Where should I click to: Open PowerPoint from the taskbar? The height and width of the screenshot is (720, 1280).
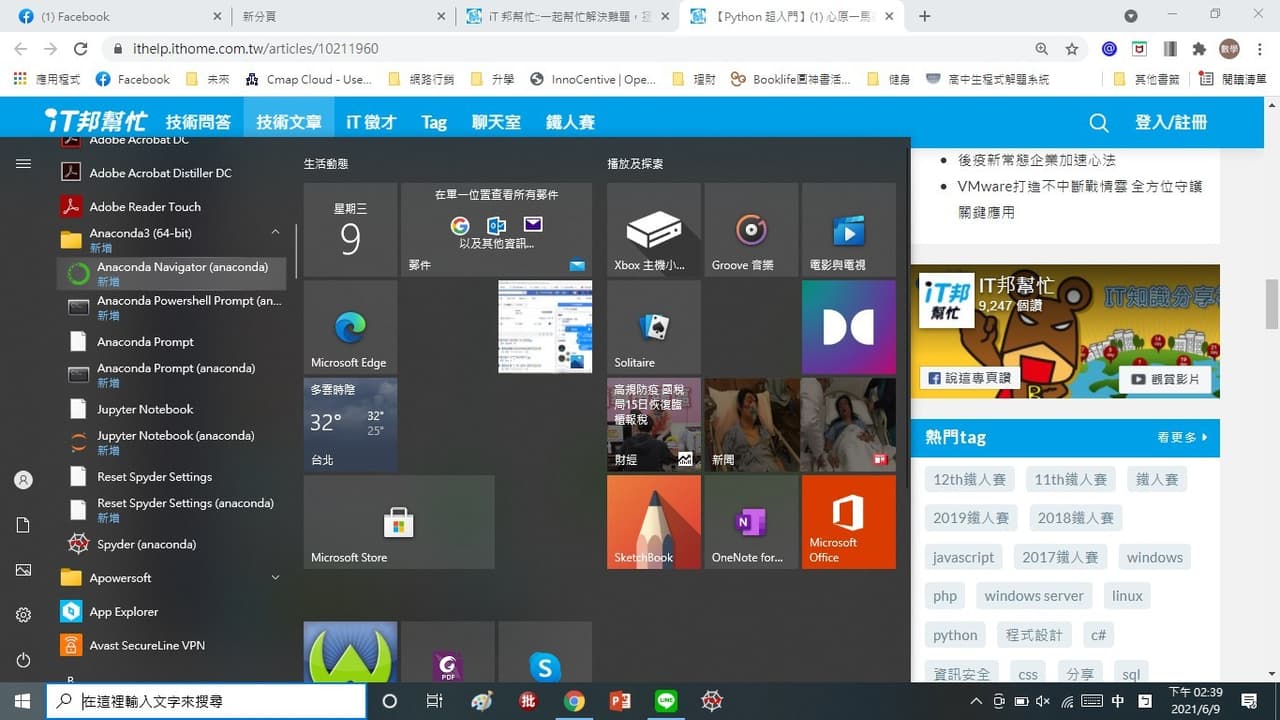620,701
